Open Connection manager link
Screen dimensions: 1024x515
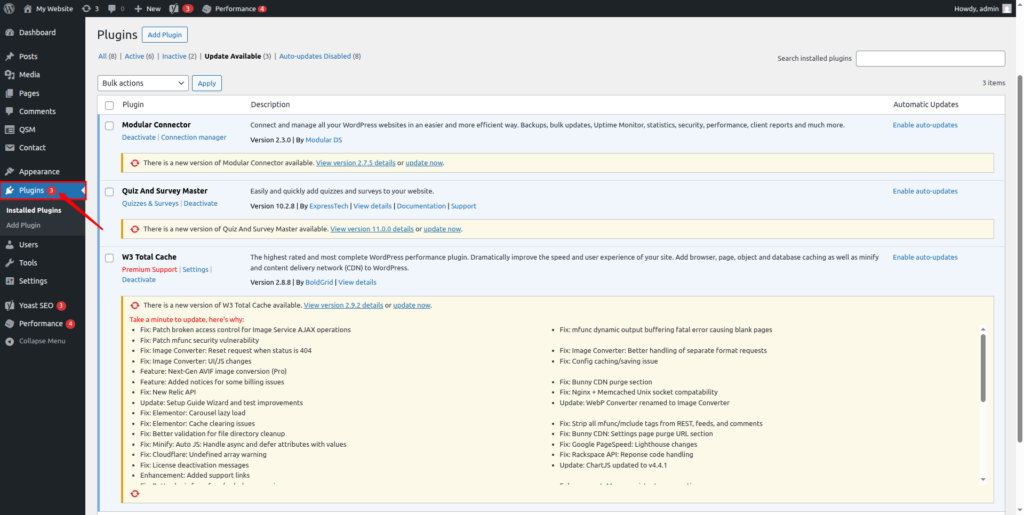click(x=193, y=138)
